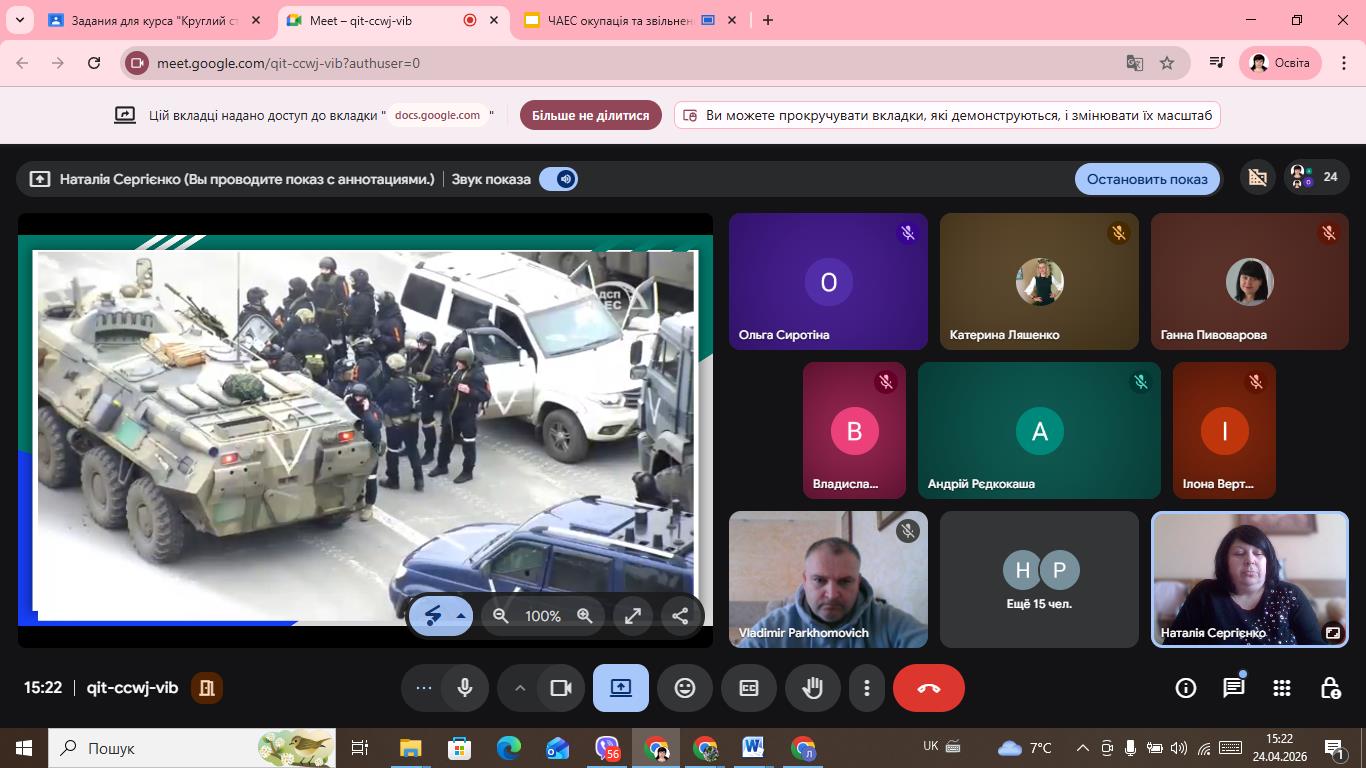Show meeting details info icon

1185,688
